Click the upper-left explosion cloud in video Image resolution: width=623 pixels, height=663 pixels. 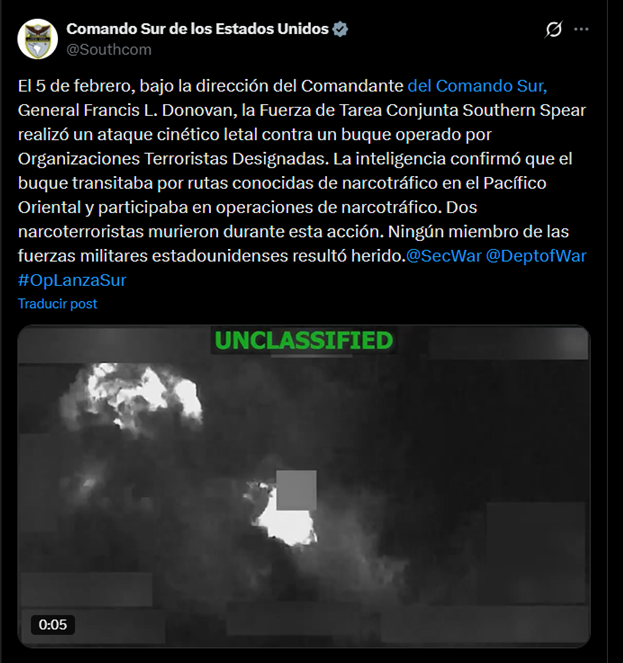135,395
